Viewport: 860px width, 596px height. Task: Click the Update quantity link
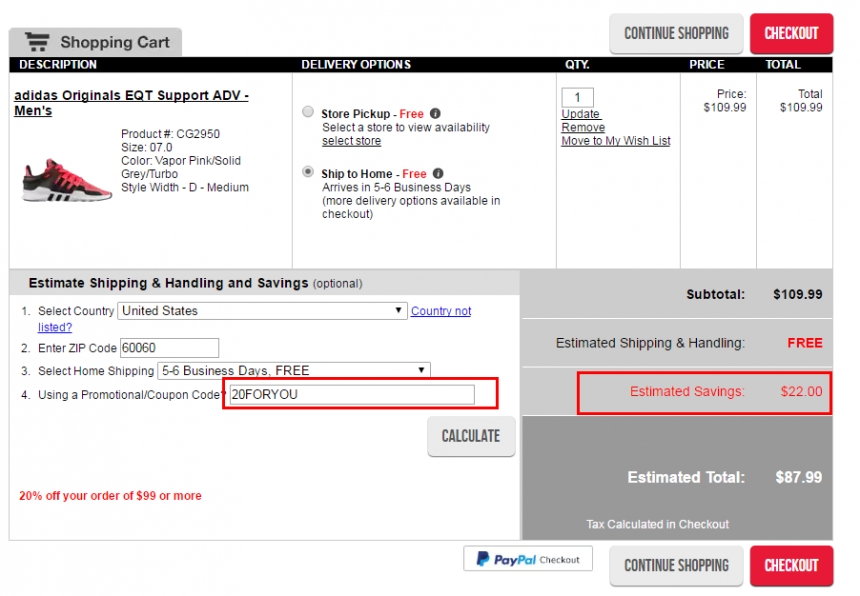(x=581, y=114)
